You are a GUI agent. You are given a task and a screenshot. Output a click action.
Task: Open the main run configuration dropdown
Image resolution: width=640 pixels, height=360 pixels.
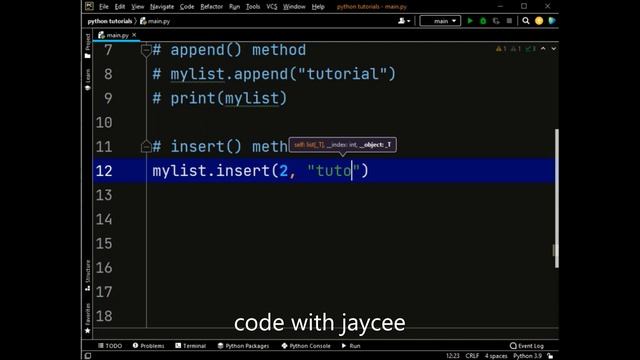pos(440,21)
